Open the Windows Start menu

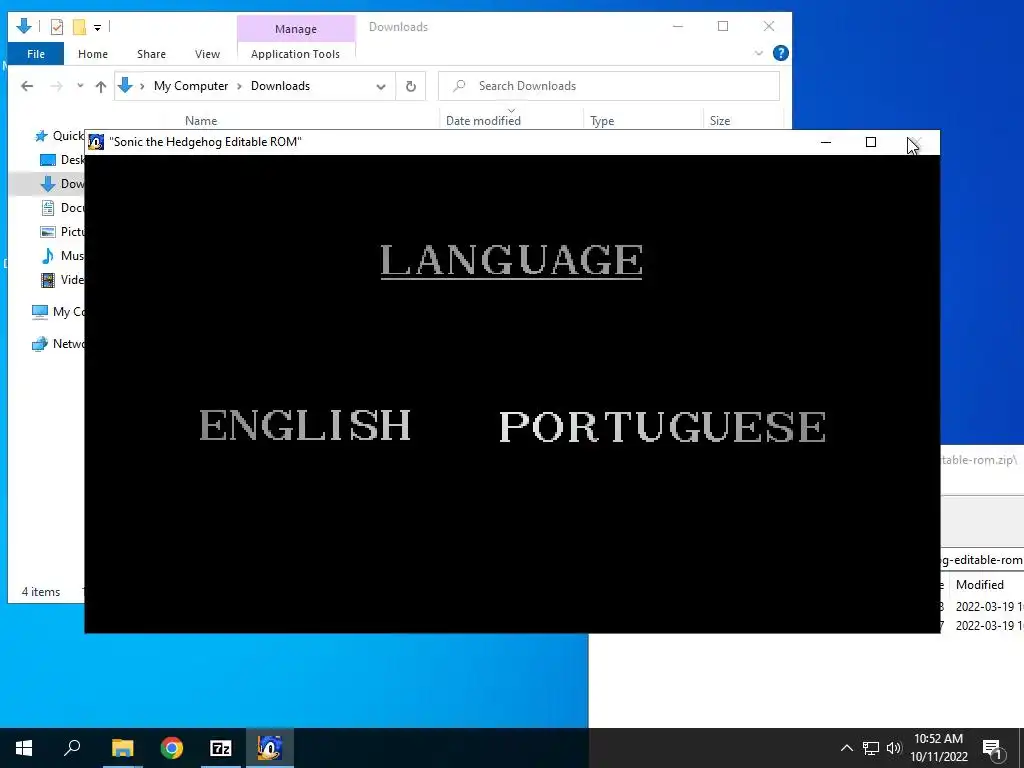coord(24,748)
